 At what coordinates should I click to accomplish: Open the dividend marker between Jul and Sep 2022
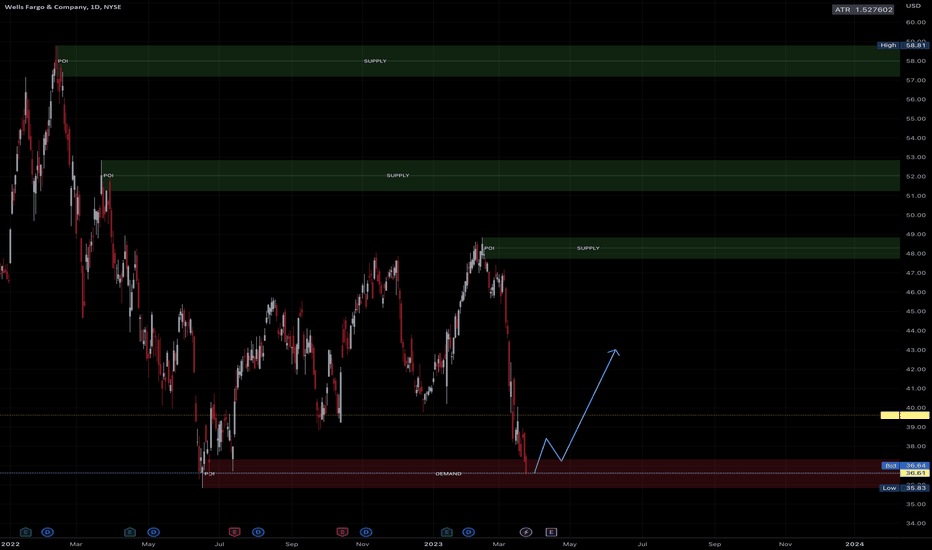point(258,532)
